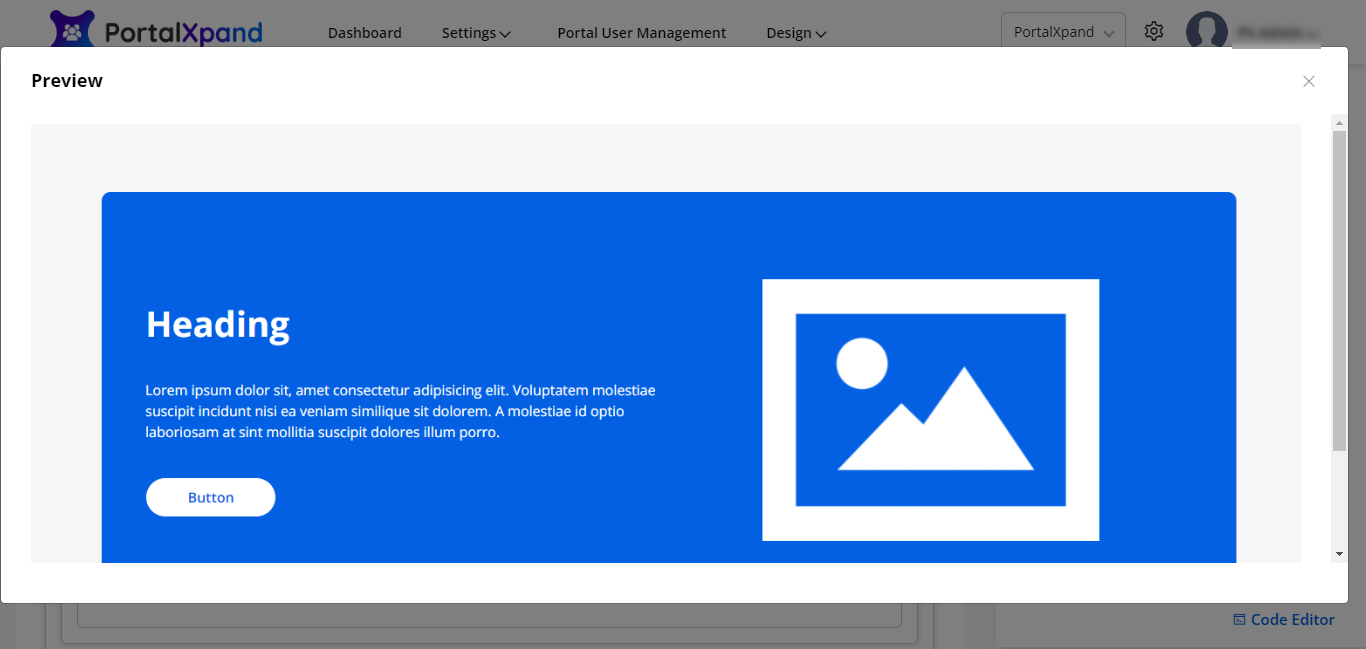Open the gear settings icon
1366x649 pixels.
point(1154,31)
